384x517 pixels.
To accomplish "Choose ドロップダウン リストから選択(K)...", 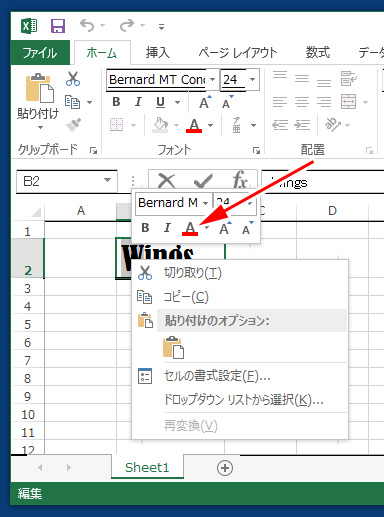I will (240, 400).
